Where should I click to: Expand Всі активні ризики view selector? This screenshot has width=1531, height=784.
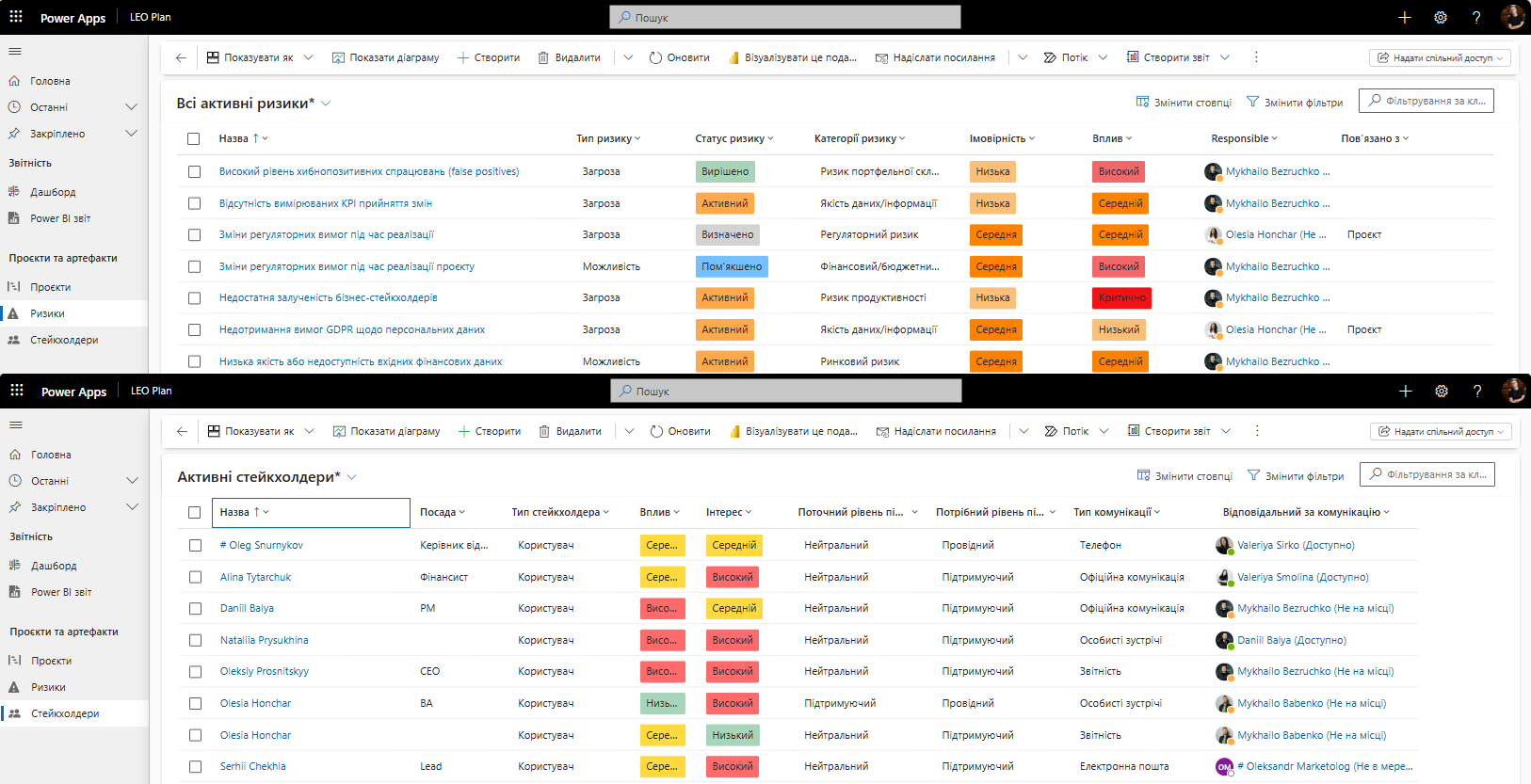(326, 104)
